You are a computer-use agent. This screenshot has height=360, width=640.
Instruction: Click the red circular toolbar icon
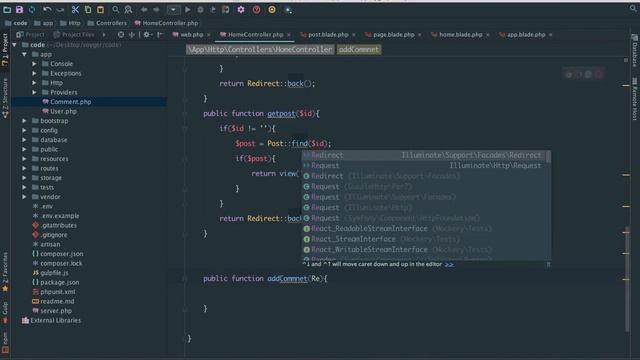(x=256, y=10)
